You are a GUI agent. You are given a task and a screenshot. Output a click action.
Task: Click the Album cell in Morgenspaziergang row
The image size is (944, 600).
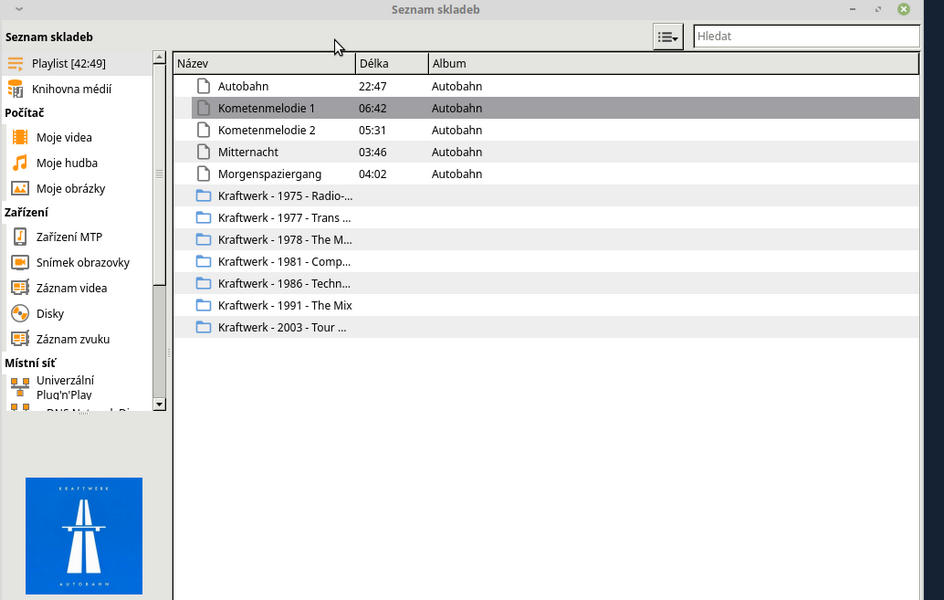[x=457, y=174]
